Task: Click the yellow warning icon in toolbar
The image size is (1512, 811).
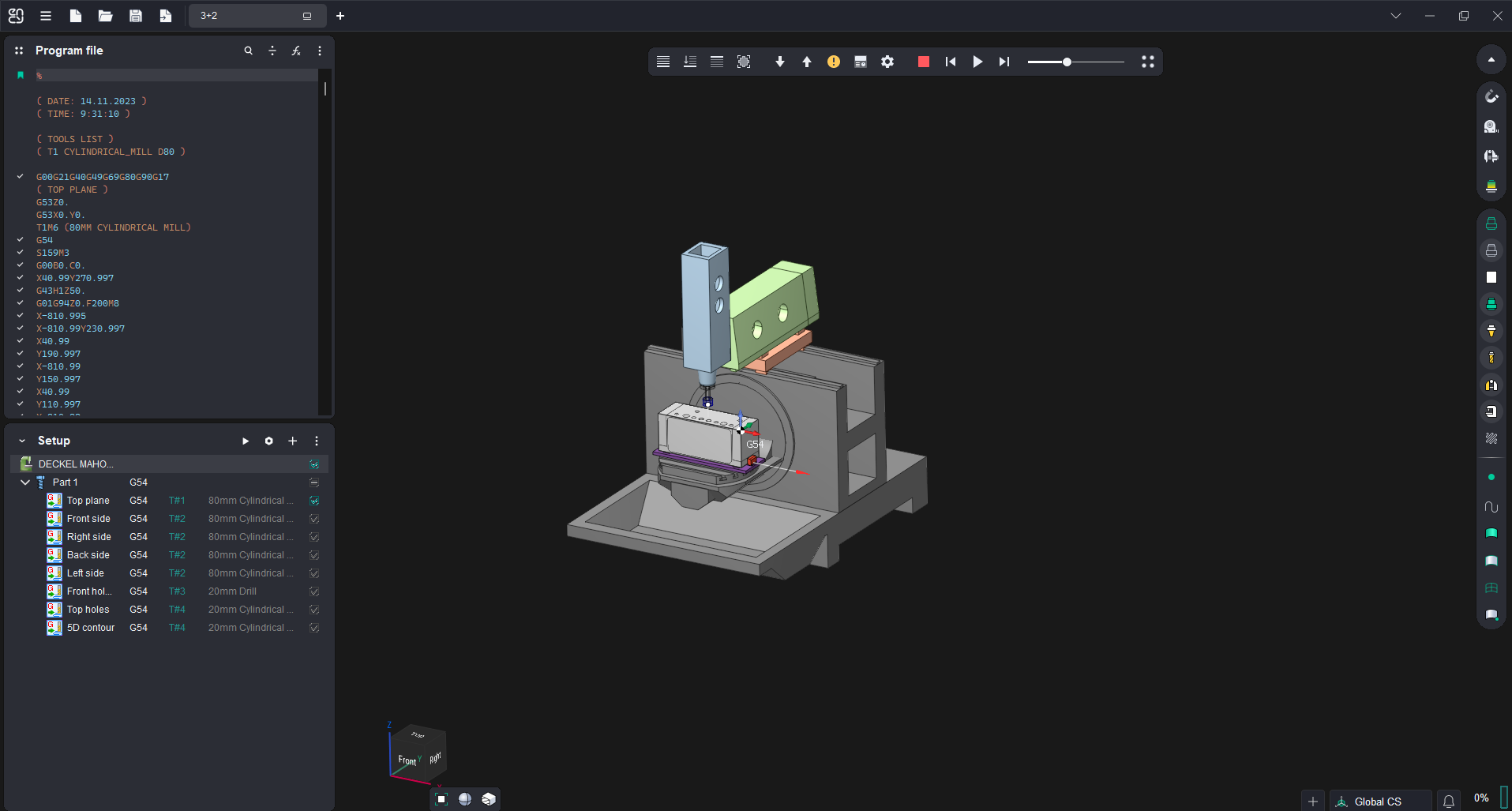Action: pyautogui.click(x=834, y=62)
